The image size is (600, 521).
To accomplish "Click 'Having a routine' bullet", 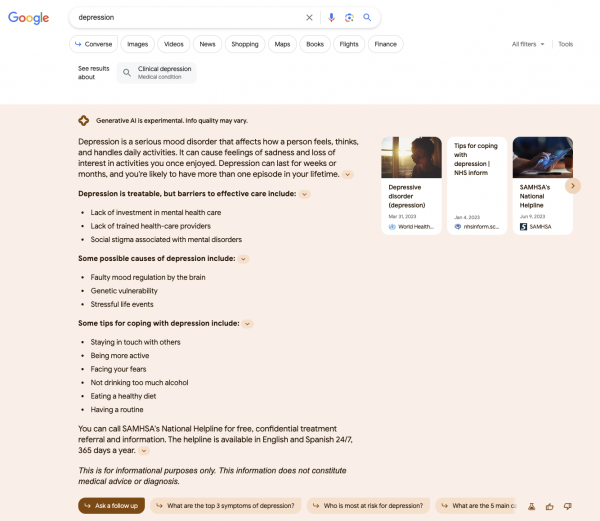I will point(117,410).
